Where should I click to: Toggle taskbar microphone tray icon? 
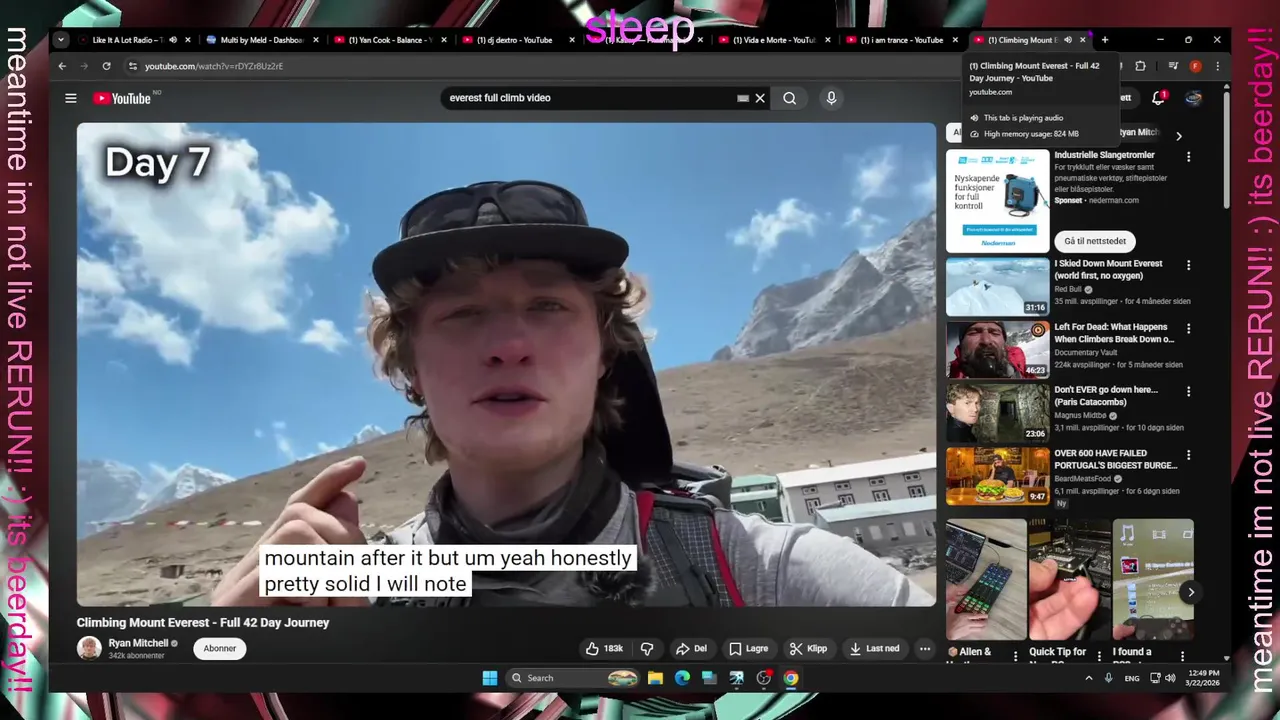pos(1108,678)
